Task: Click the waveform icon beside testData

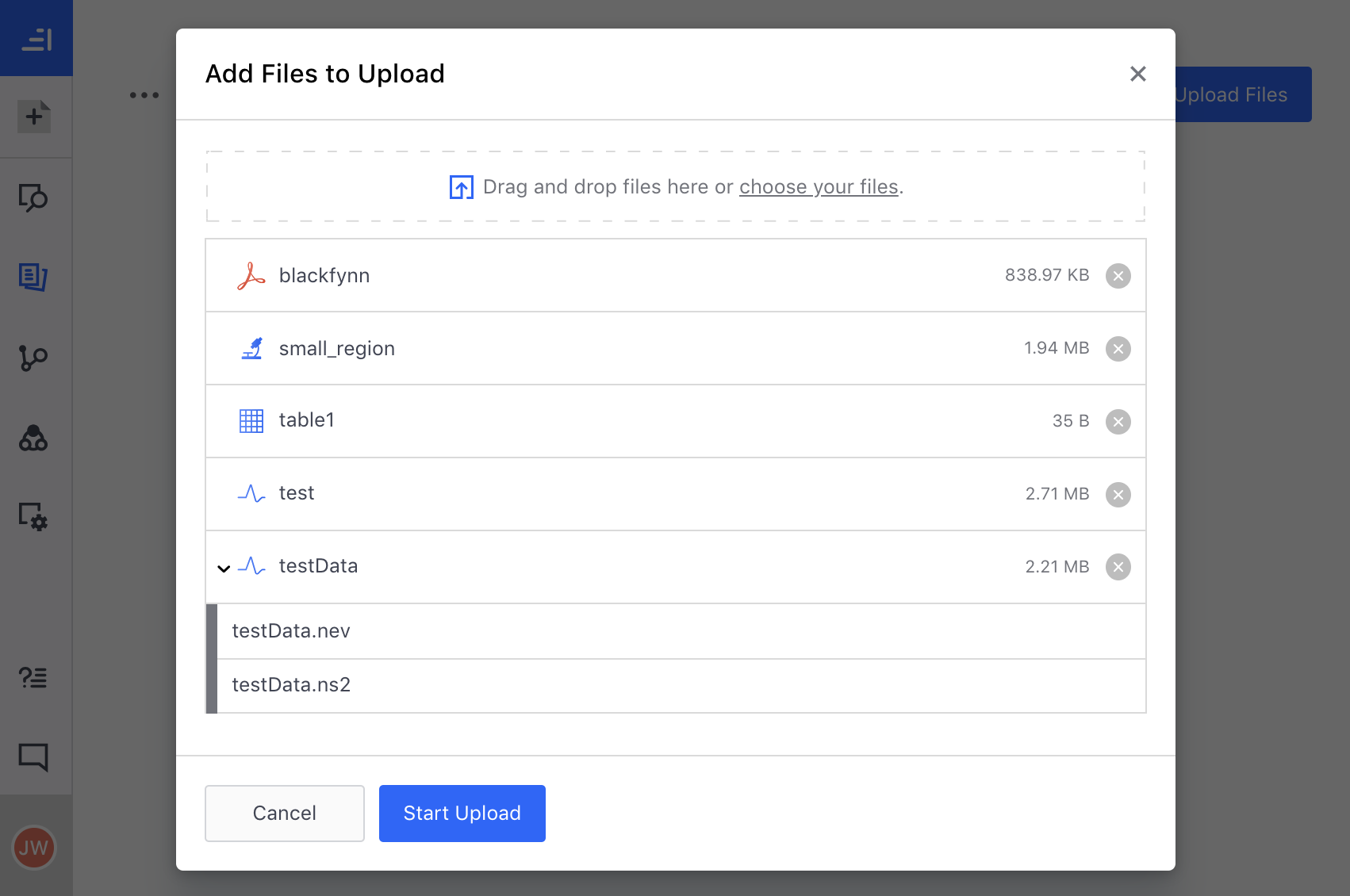Action: coord(251,566)
